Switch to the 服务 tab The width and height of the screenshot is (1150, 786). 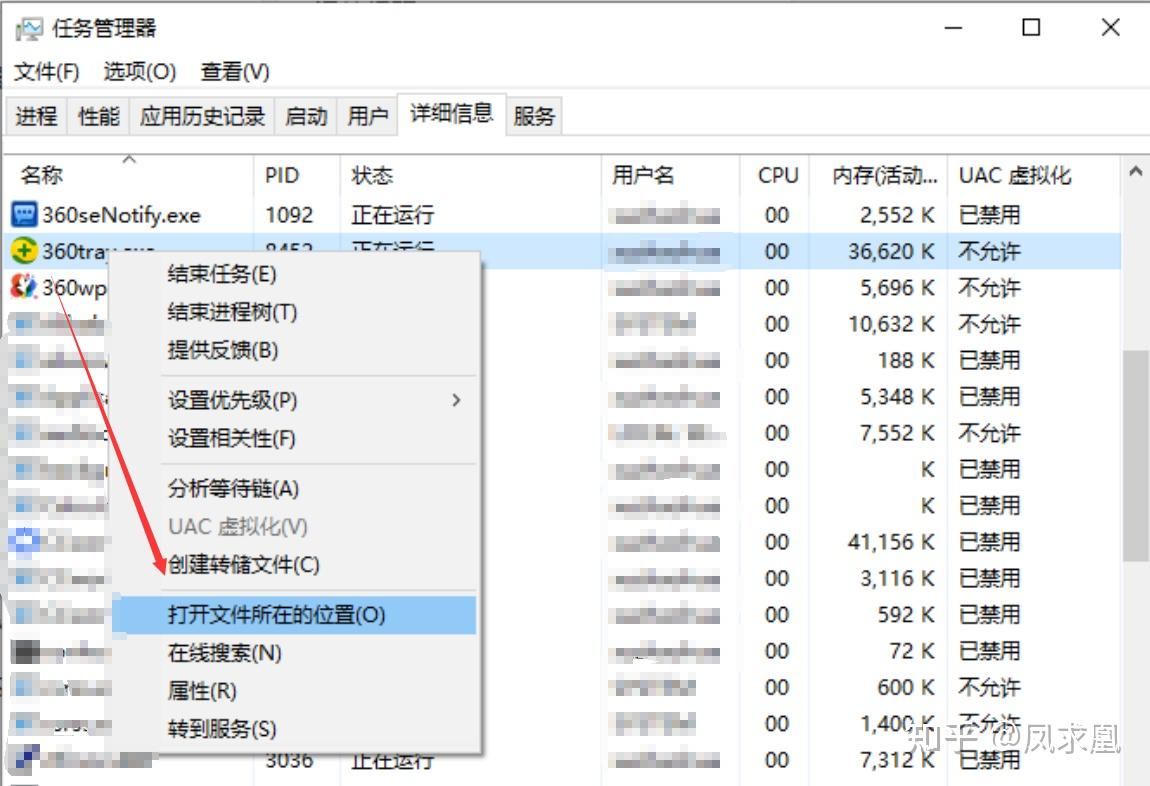pos(534,115)
